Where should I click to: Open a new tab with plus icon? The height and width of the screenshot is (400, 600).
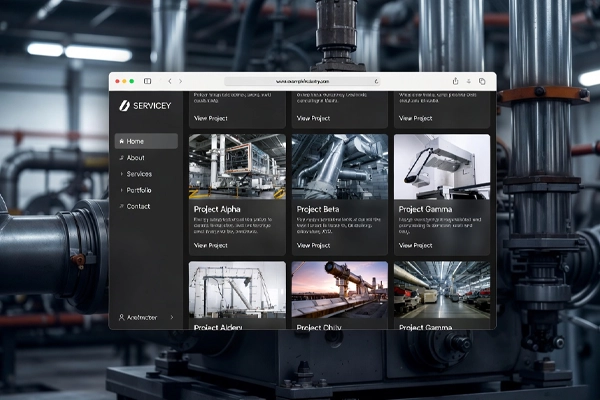tap(469, 81)
